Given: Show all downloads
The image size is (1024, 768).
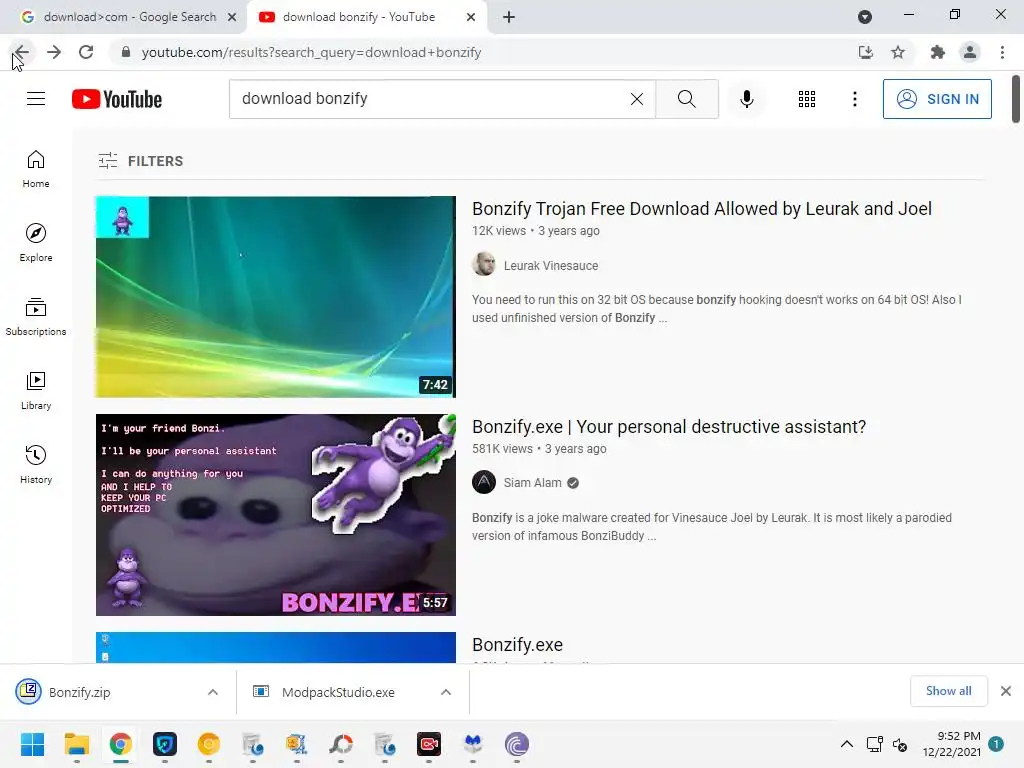Looking at the screenshot, I should pos(948,691).
